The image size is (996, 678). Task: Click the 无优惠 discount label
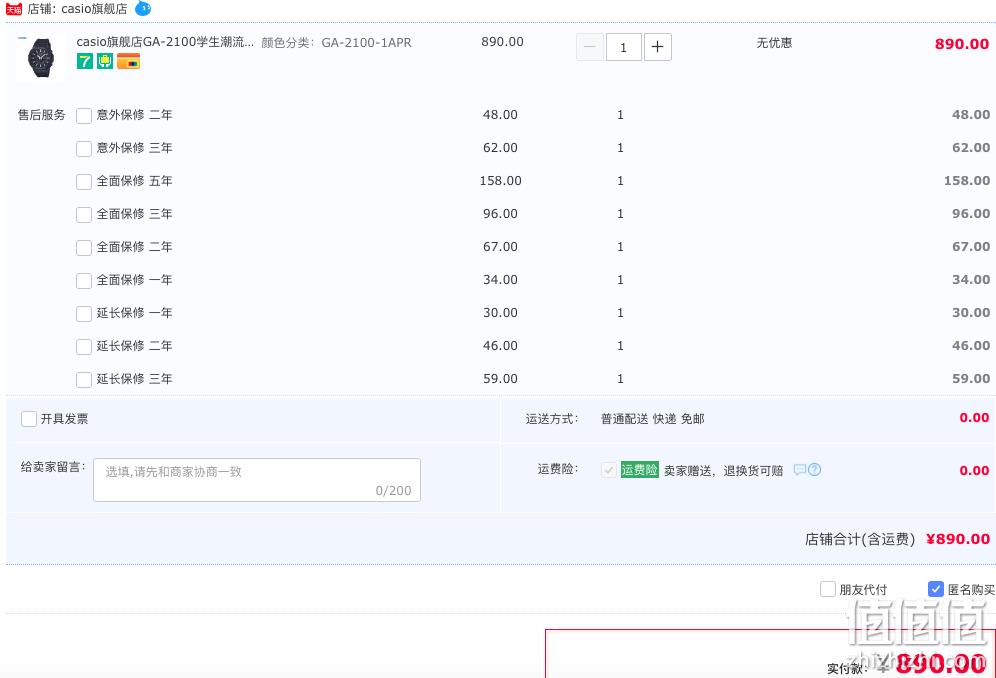click(774, 43)
